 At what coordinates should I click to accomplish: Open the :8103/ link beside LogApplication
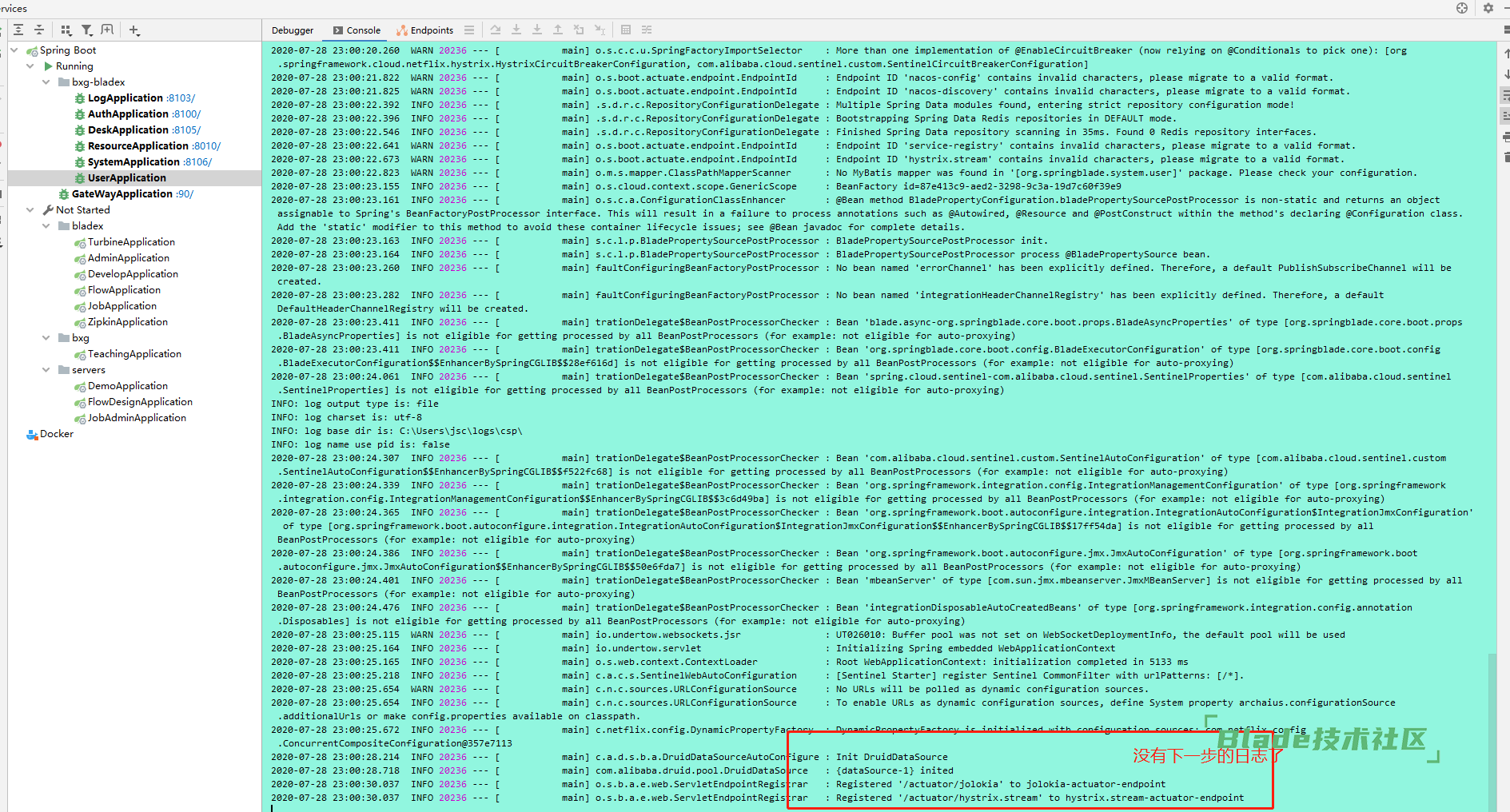coord(181,98)
